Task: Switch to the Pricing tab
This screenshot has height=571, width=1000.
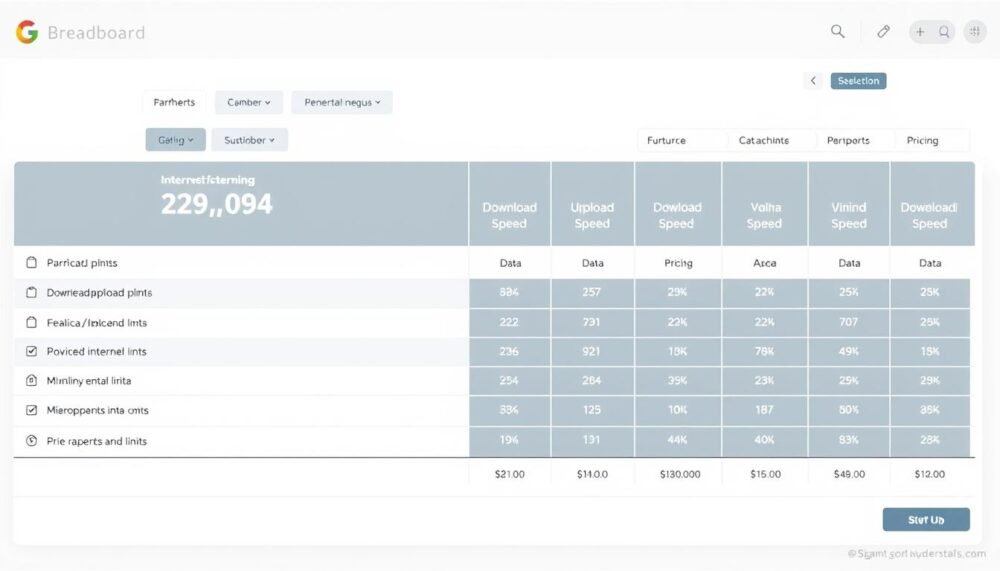Action: click(x=922, y=140)
